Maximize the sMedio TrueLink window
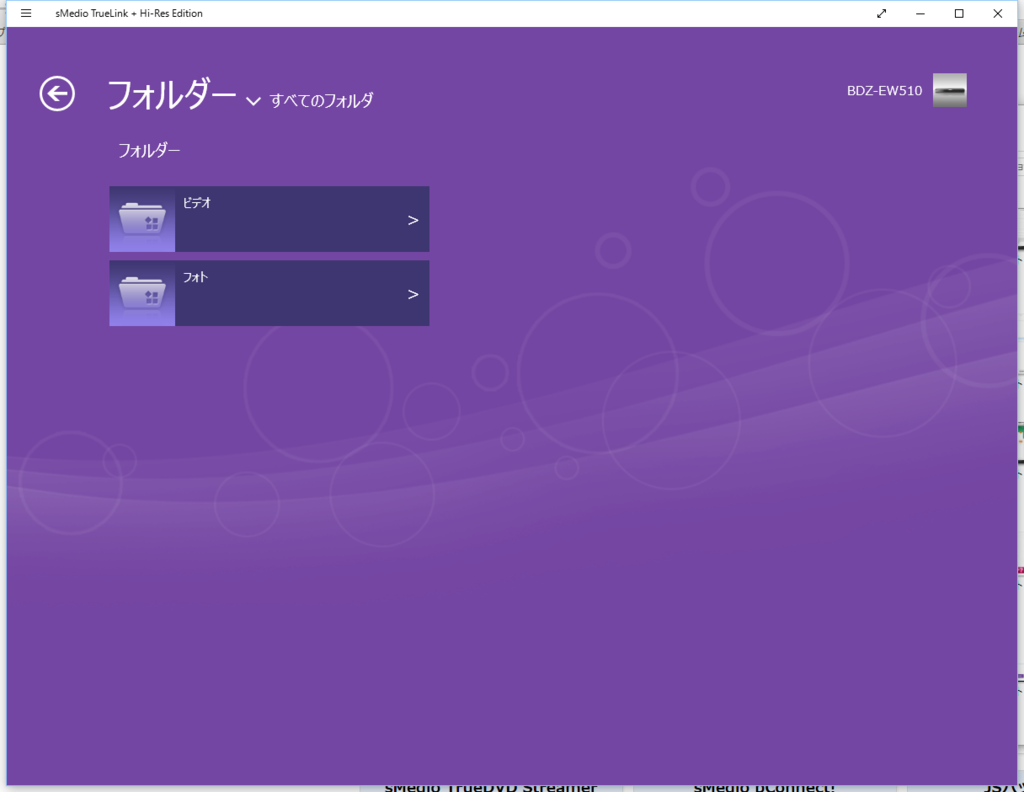This screenshot has width=1024, height=792. pyautogui.click(x=959, y=13)
